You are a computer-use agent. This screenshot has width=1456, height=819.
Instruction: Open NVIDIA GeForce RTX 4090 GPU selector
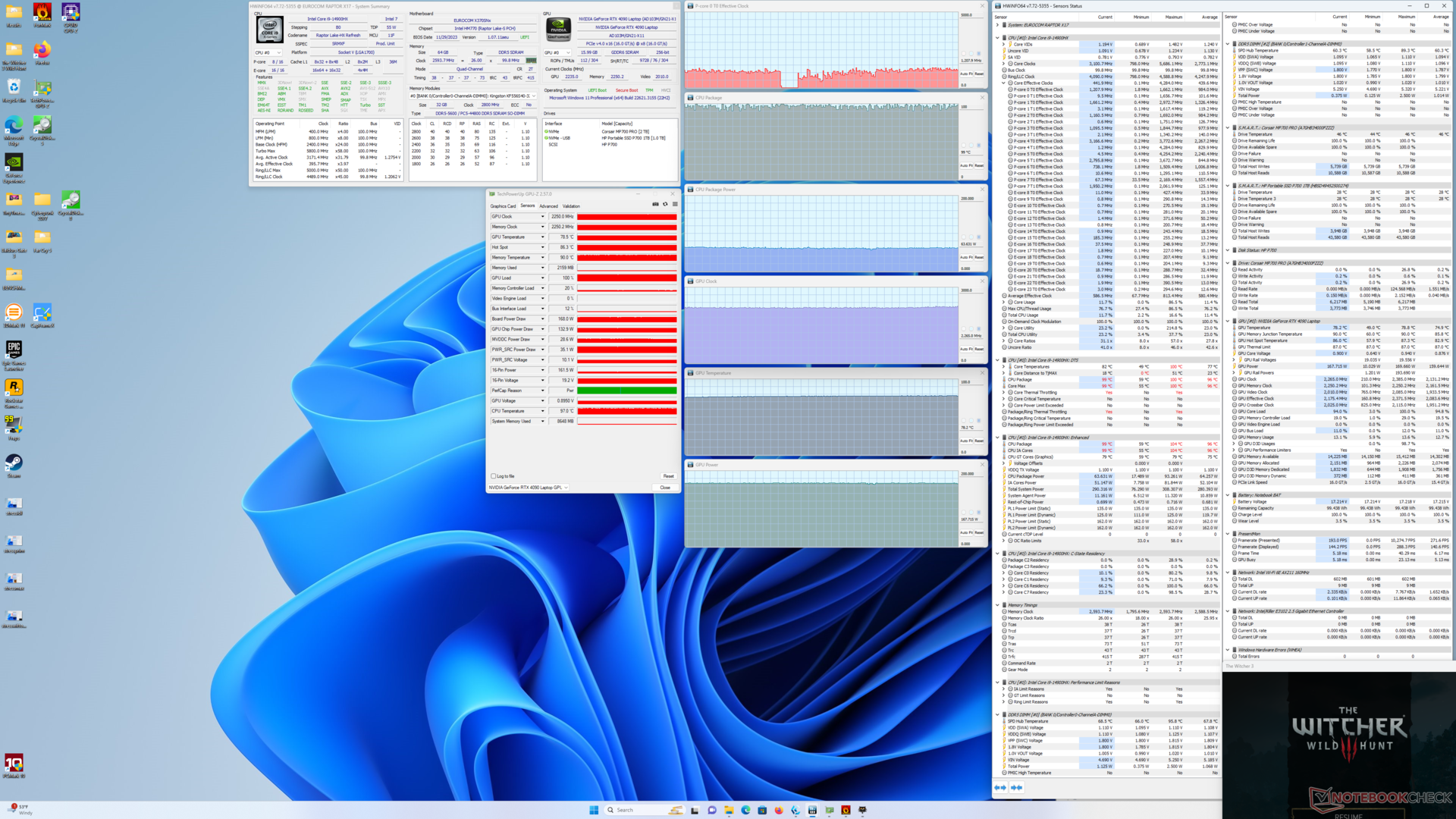(x=528, y=488)
